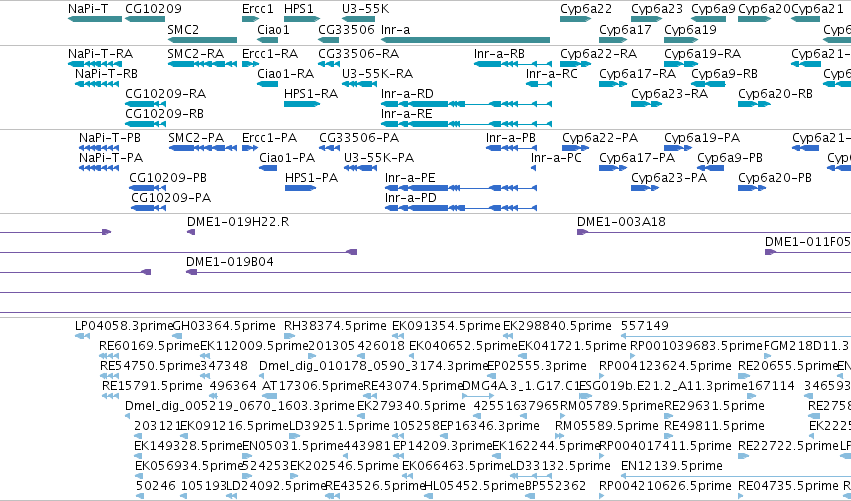Select the Cyp6a19 gene label

[x=690, y=29]
